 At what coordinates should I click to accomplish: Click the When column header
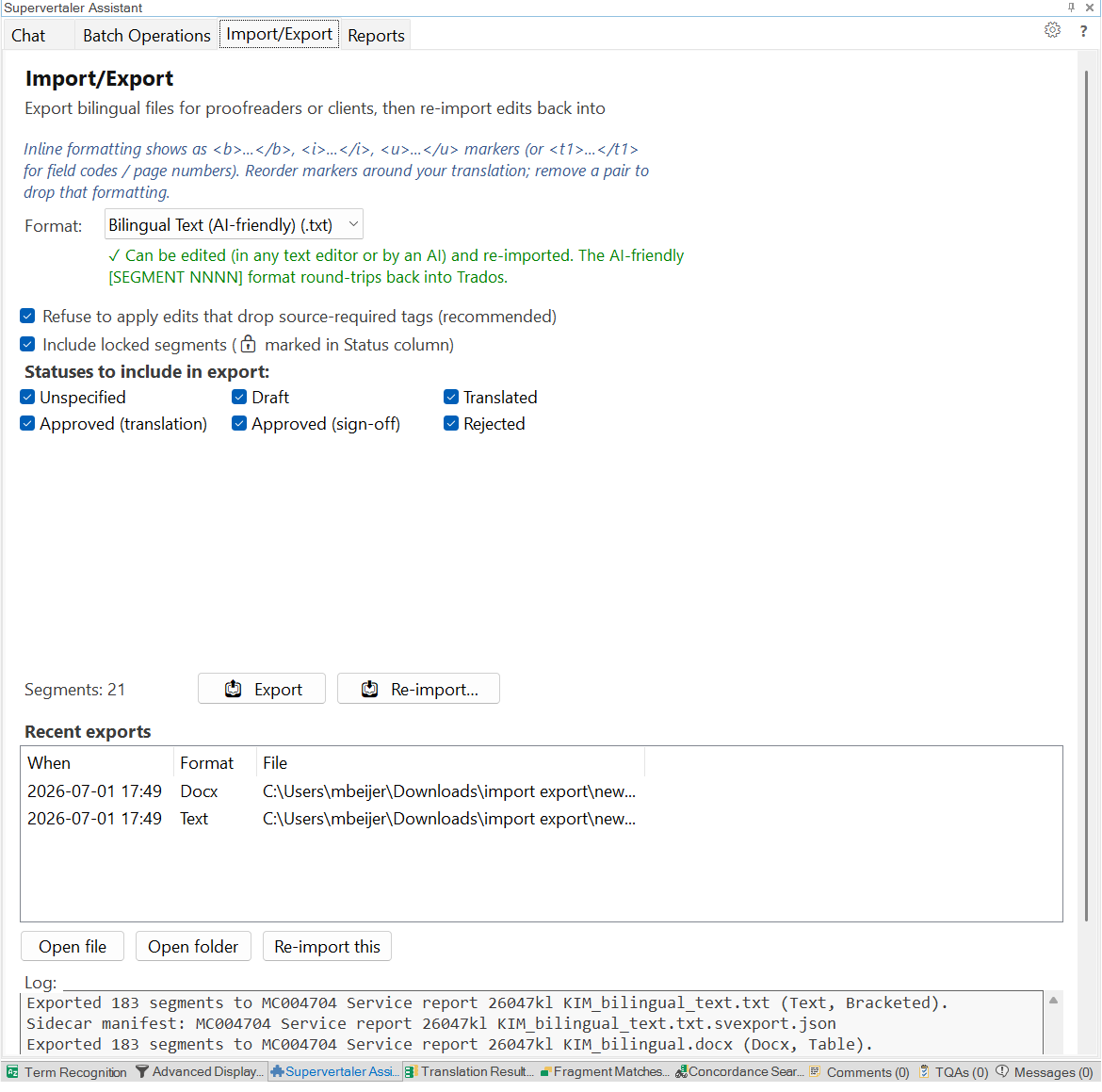(97, 763)
